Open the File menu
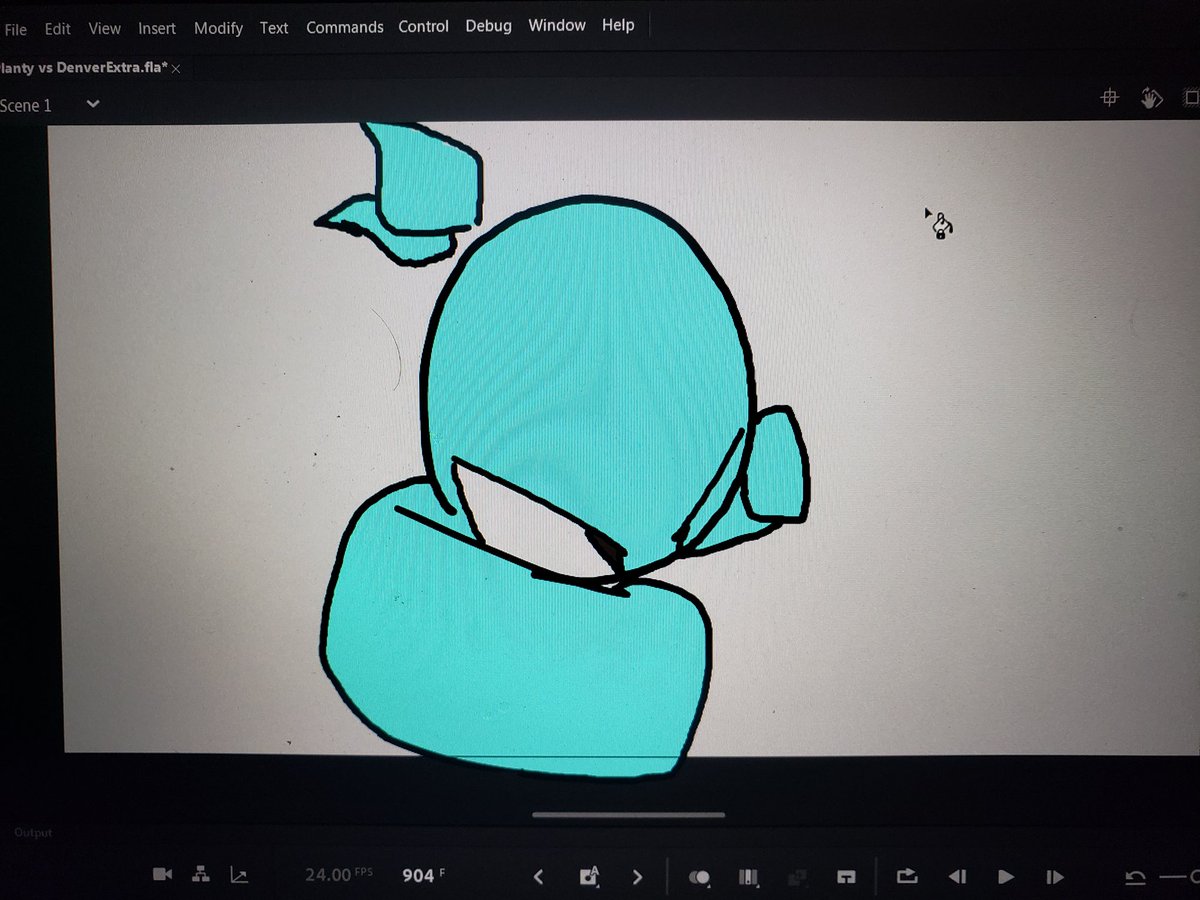Image resolution: width=1200 pixels, height=900 pixels. pos(15,29)
